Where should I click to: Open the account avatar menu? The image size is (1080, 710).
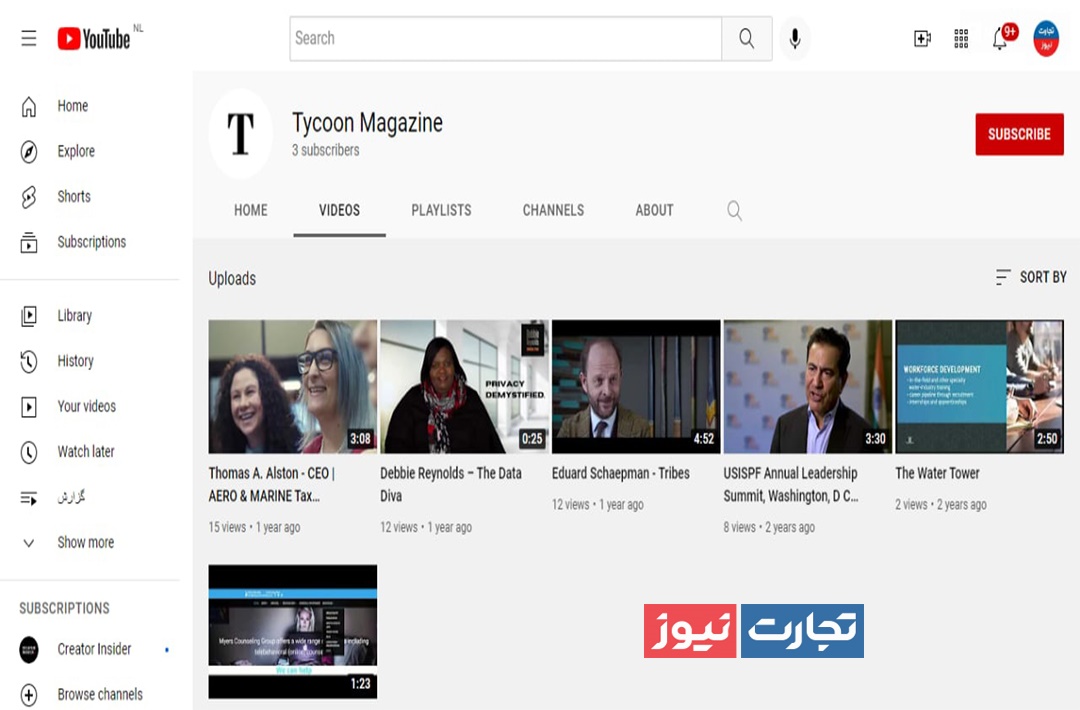[1046, 39]
